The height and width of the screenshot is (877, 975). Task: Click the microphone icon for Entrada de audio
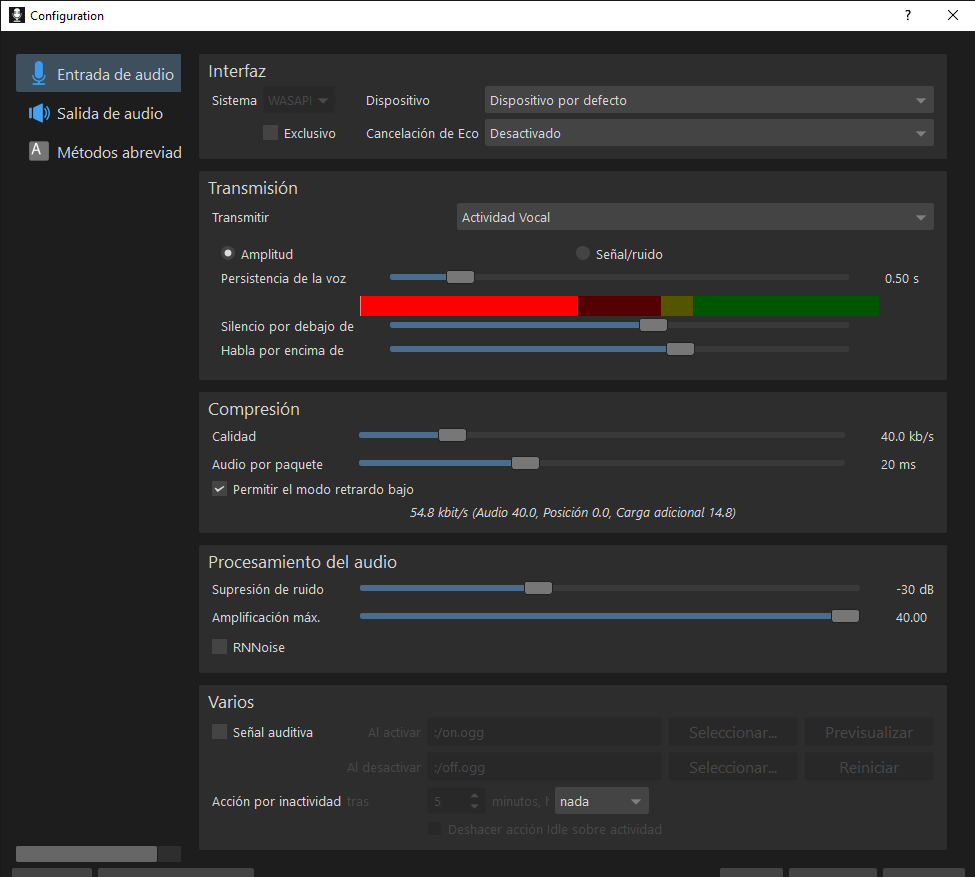[x=39, y=74]
